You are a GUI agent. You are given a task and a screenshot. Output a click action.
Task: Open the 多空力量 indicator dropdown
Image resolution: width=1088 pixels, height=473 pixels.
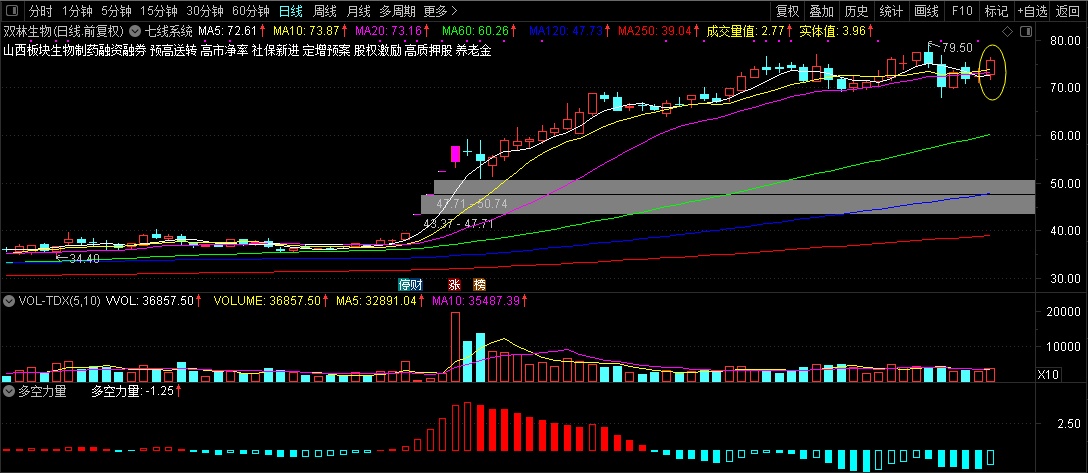coord(9,392)
